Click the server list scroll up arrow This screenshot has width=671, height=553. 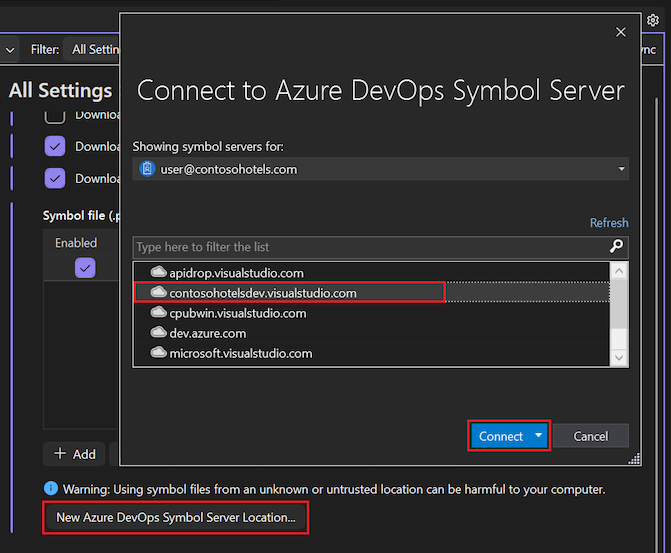pyautogui.click(x=619, y=271)
